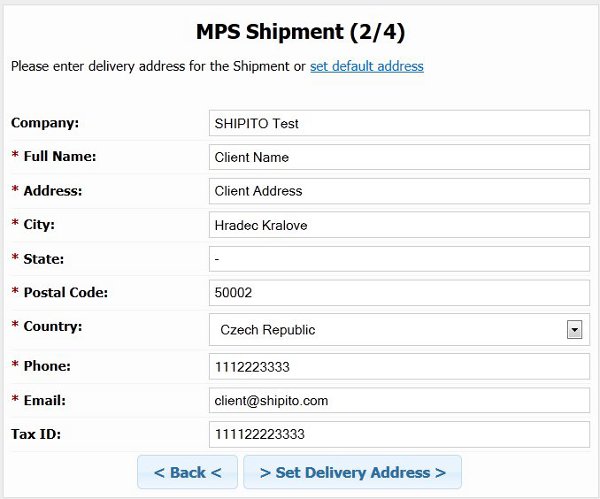600x499 pixels.
Task: Click the Company label text
Action: point(45,122)
